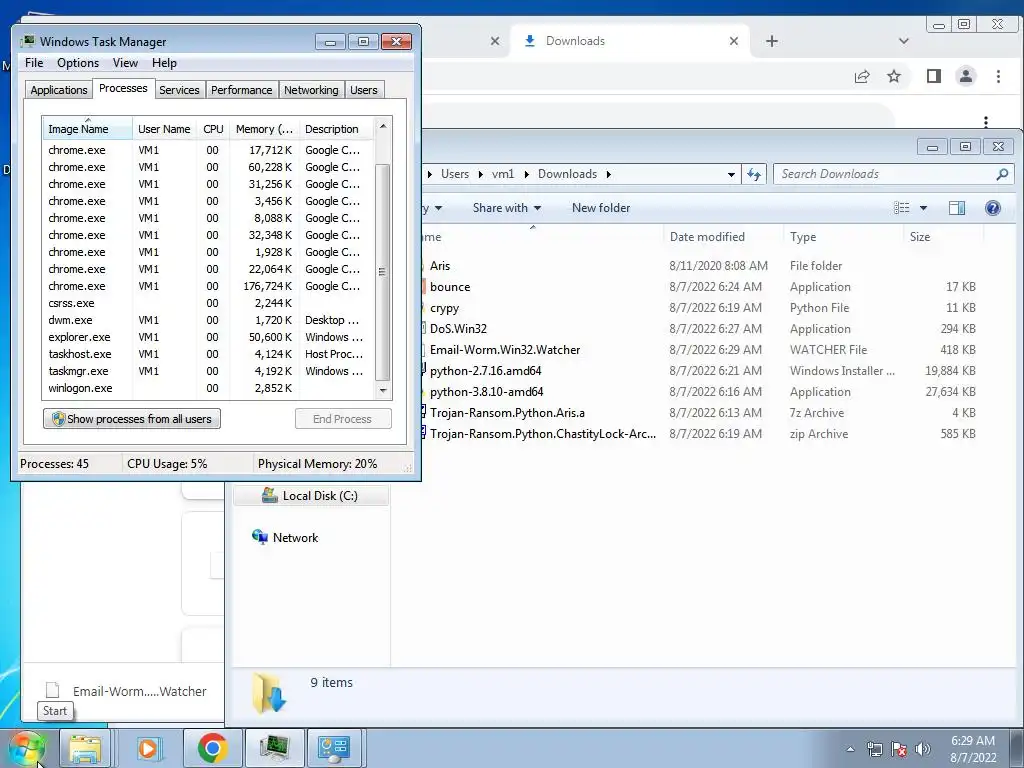
Task: Open the Action Center flag icon
Action: (x=899, y=749)
